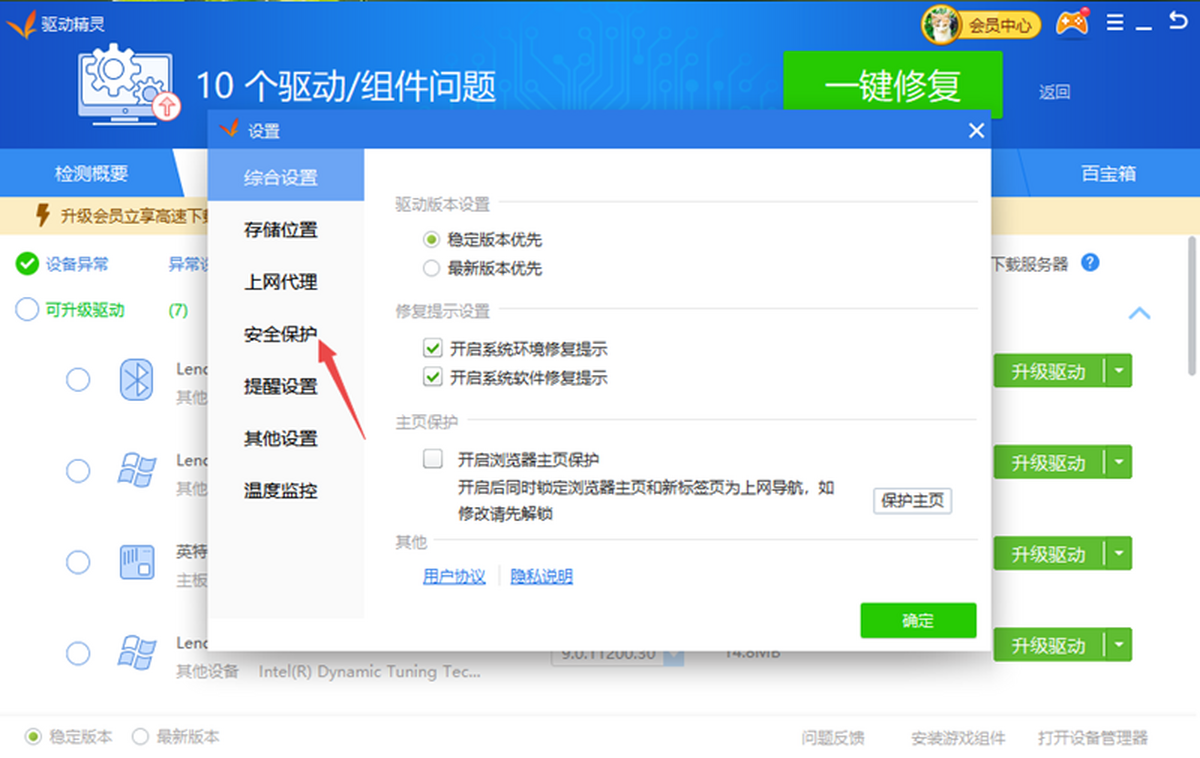Screen dimensions: 1200x758
Task: Open dropdown arrow next to last 升级驱动
Action: coord(1119,646)
